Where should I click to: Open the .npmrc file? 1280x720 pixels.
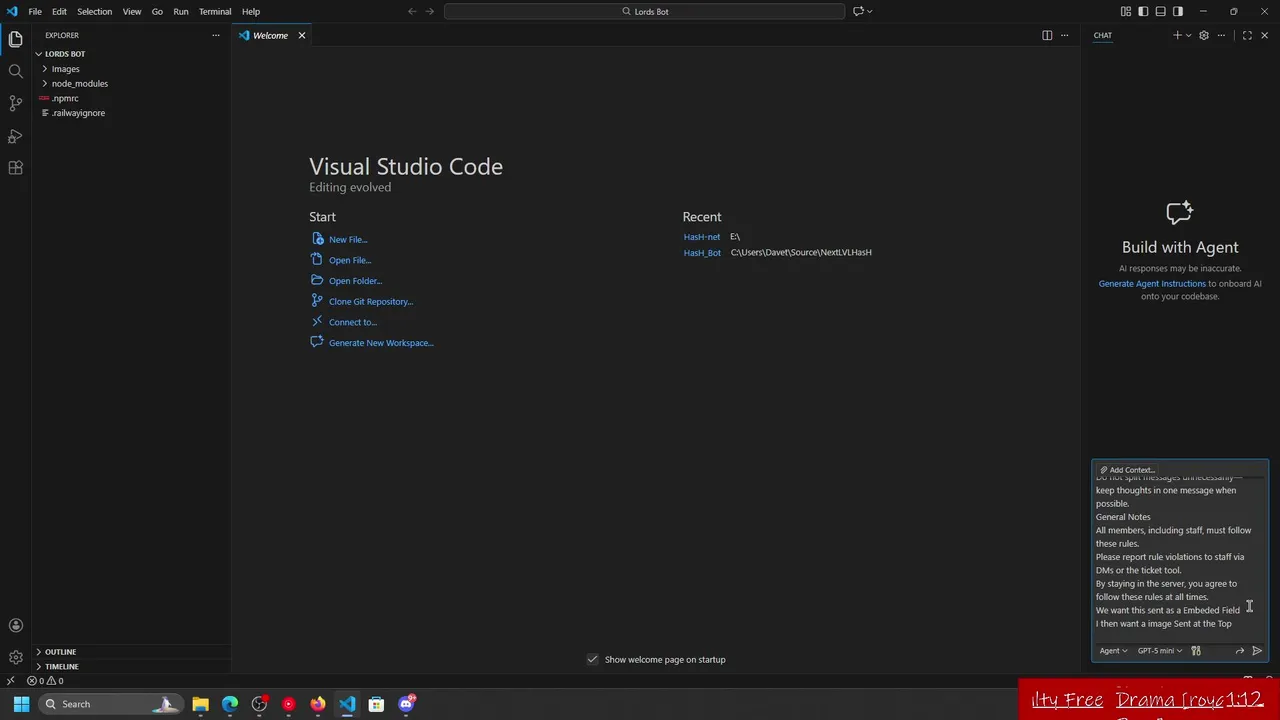coord(131,98)
